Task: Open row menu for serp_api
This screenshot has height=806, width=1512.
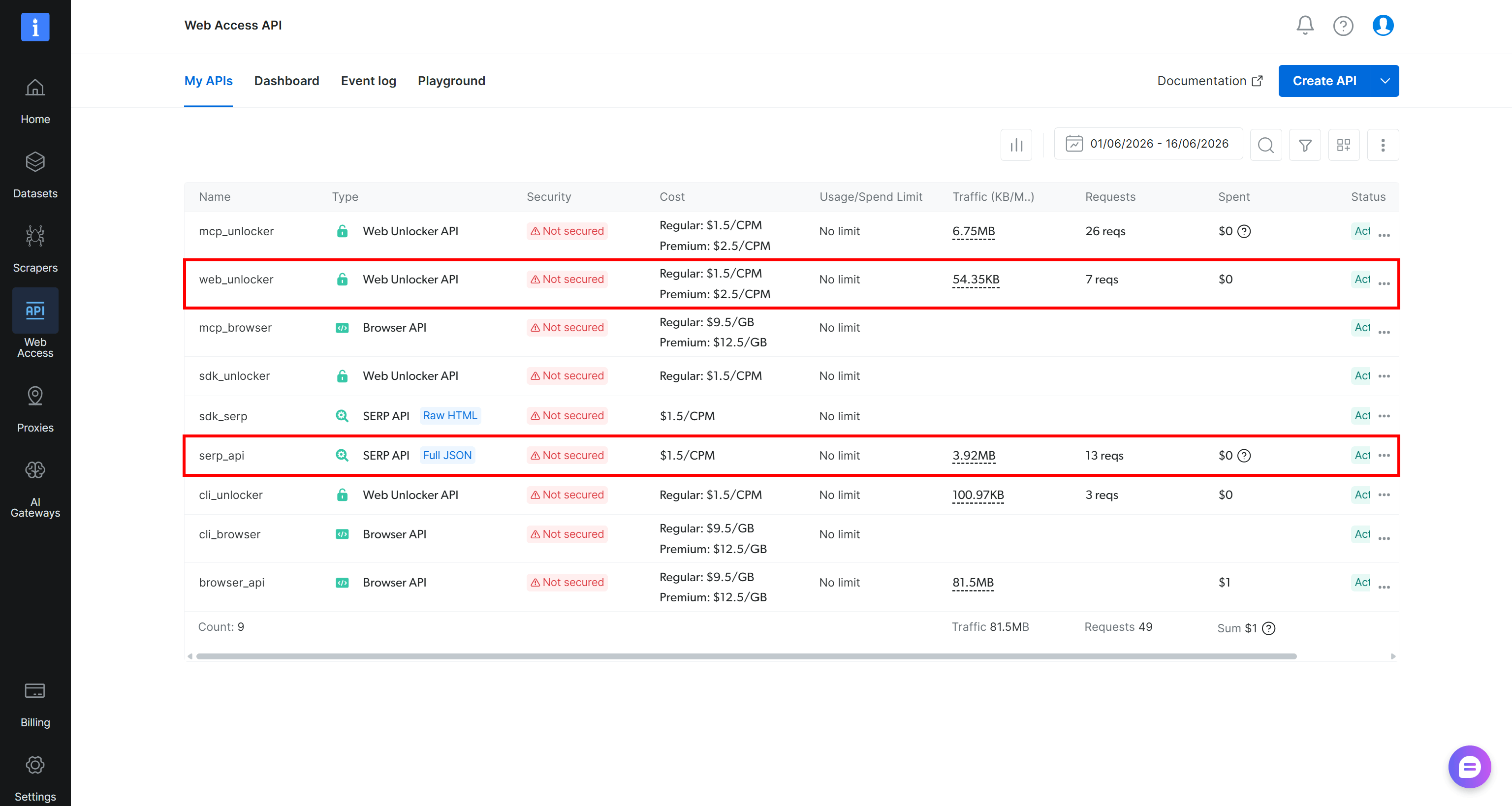Action: [x=1384, y=455]
